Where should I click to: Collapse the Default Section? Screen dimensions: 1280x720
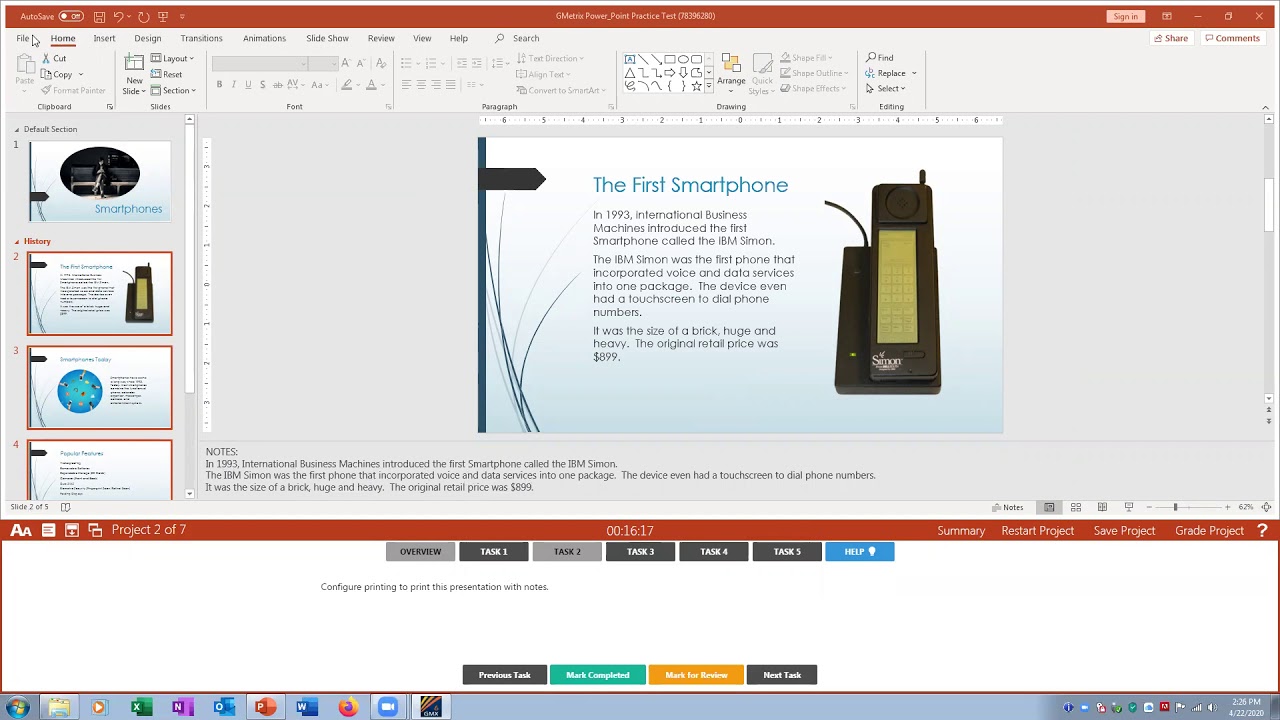point(17,129)
